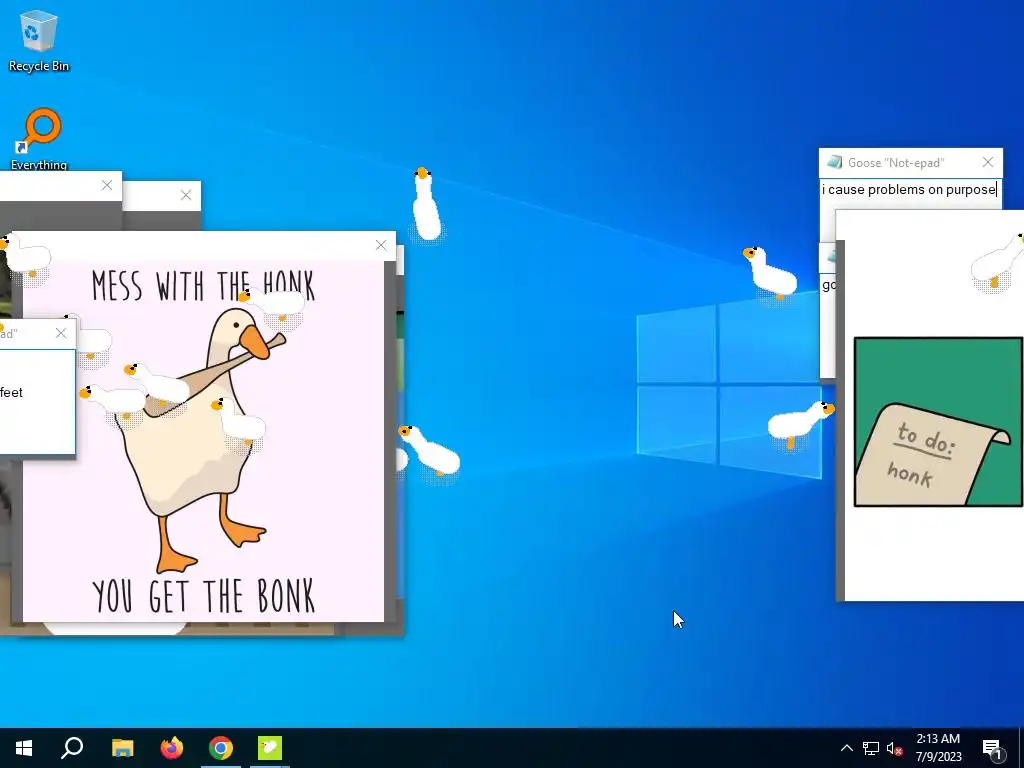The image size is (1024, 768).
Task: Open the Everything search desktop shortcut
Action: [x=39, y=138]
